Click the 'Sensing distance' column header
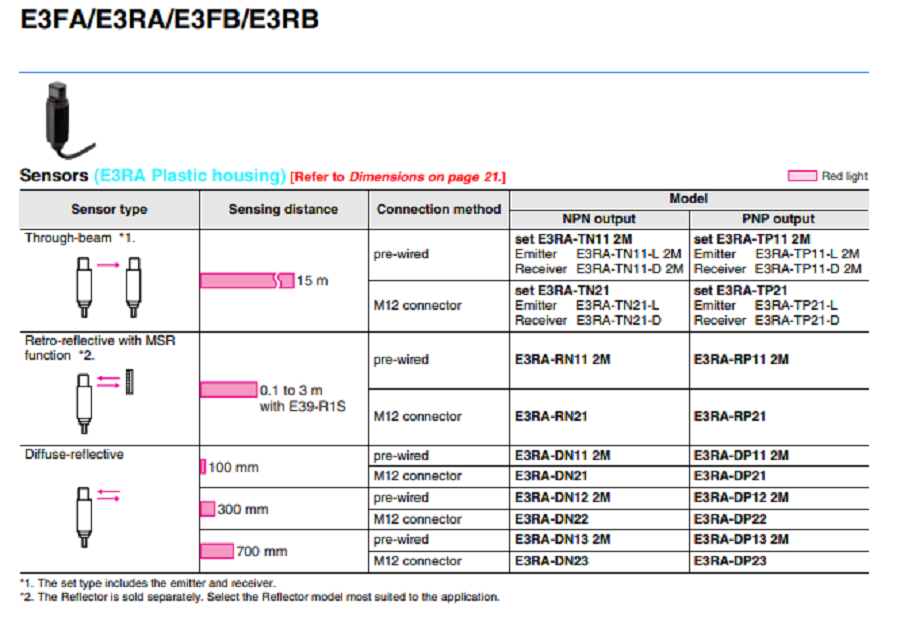This screenshot has height=625, width=900. tap(283, 209)
